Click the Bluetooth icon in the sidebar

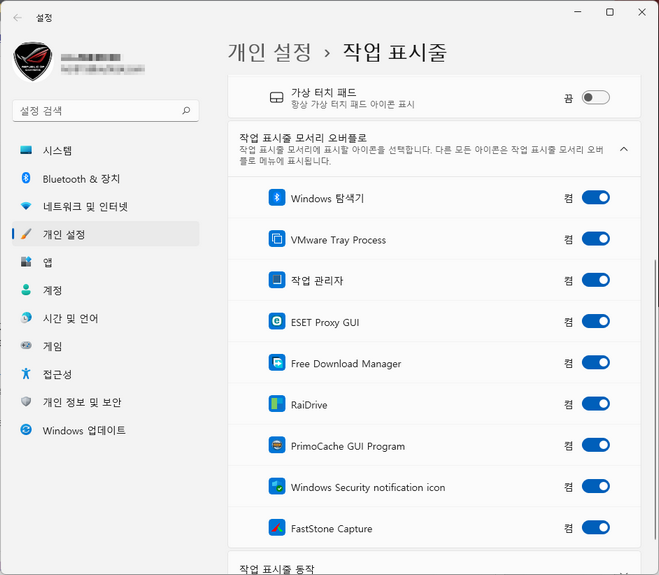(x=26, y=178)
